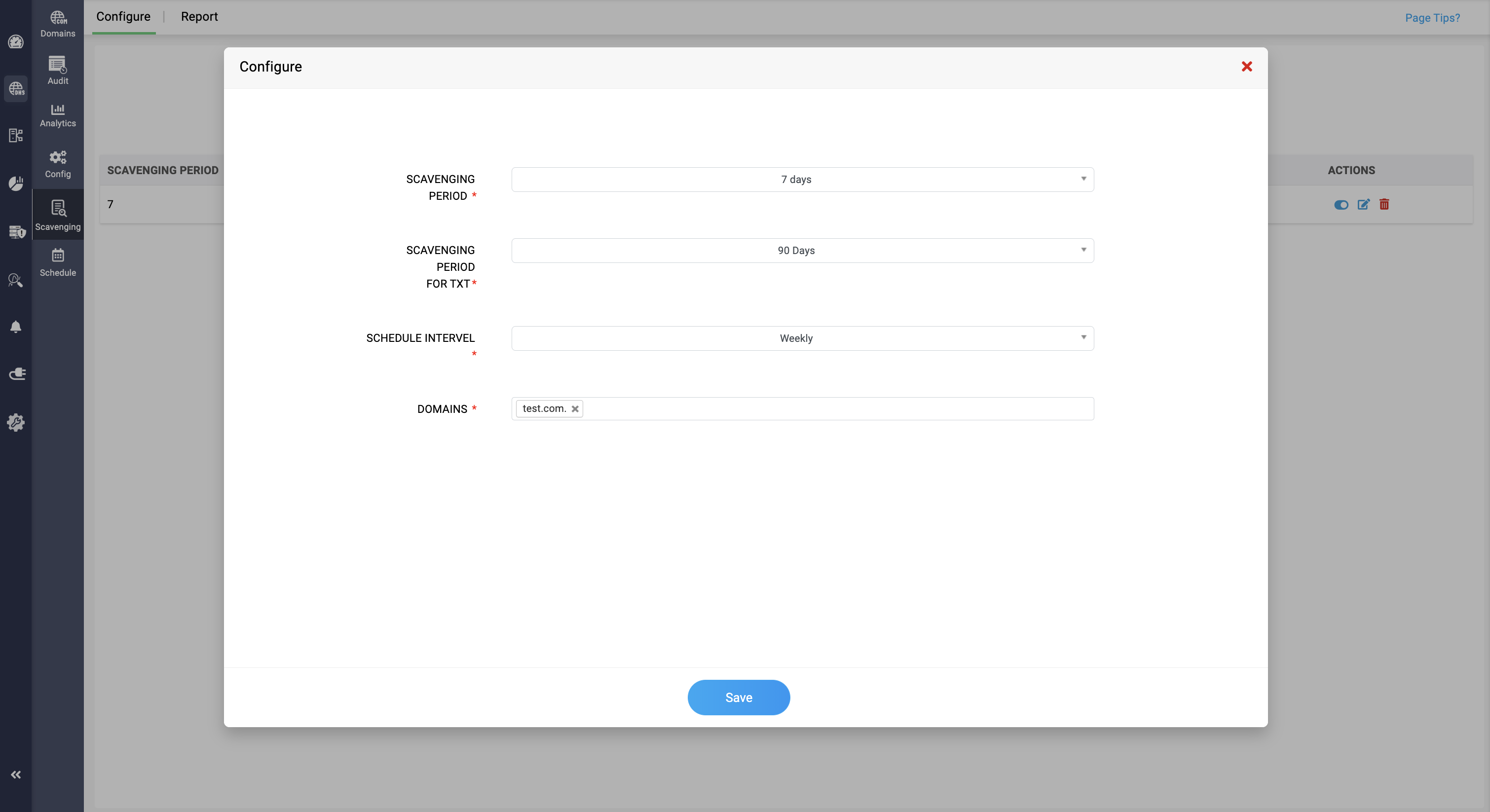The image size is (1490, 812).
Task: Open the Domains sidebar section
Action: pos(57,24)
